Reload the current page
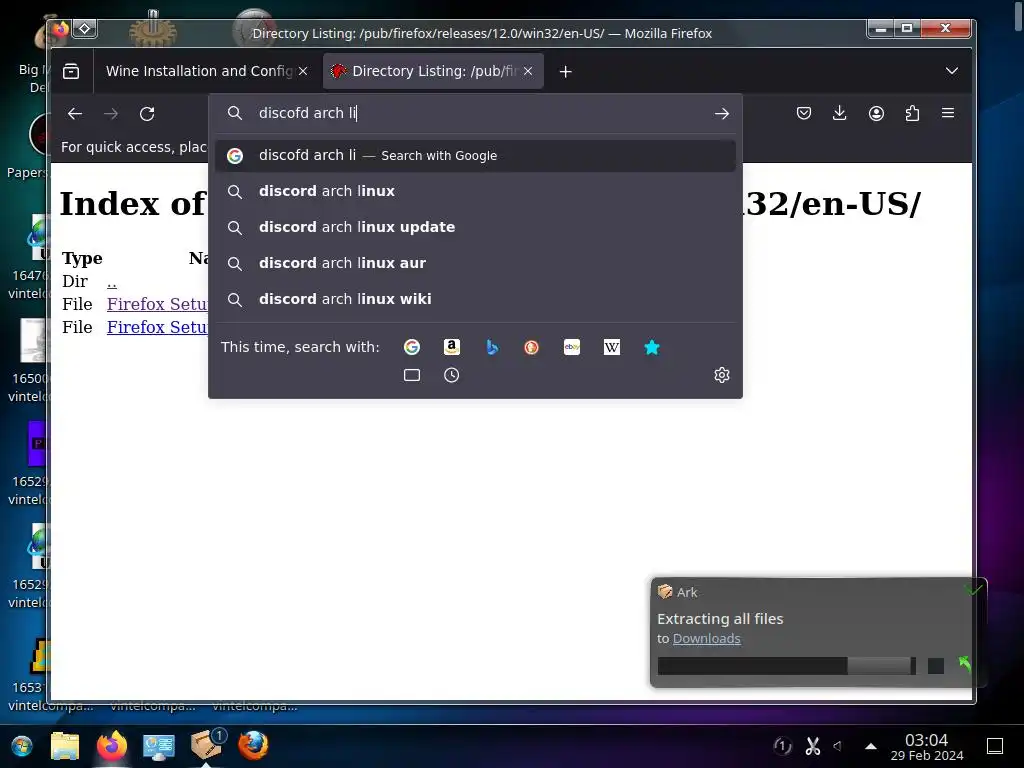 click(147, 114)
